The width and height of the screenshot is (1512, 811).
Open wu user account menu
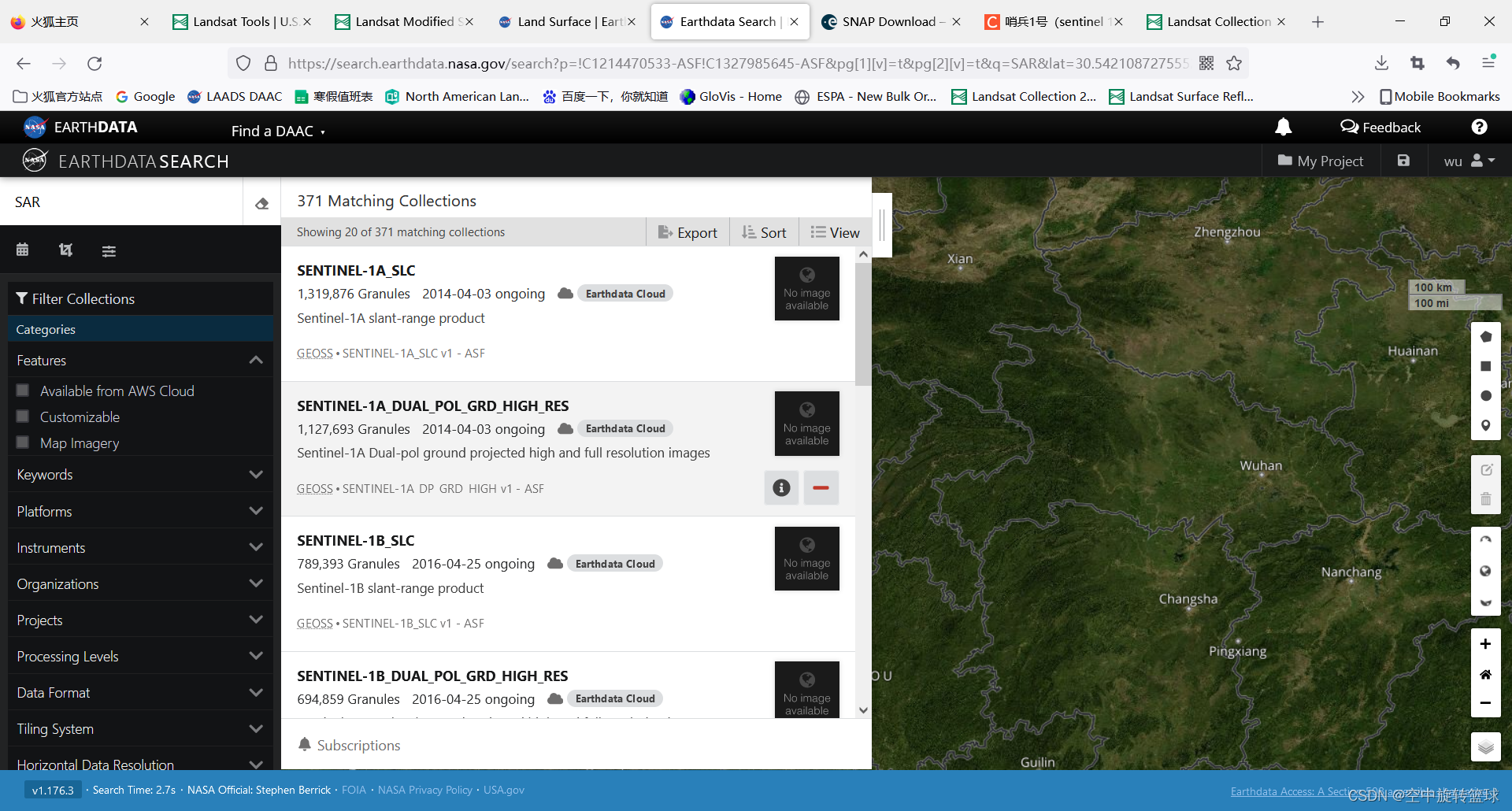click(x=1469, y=161)
